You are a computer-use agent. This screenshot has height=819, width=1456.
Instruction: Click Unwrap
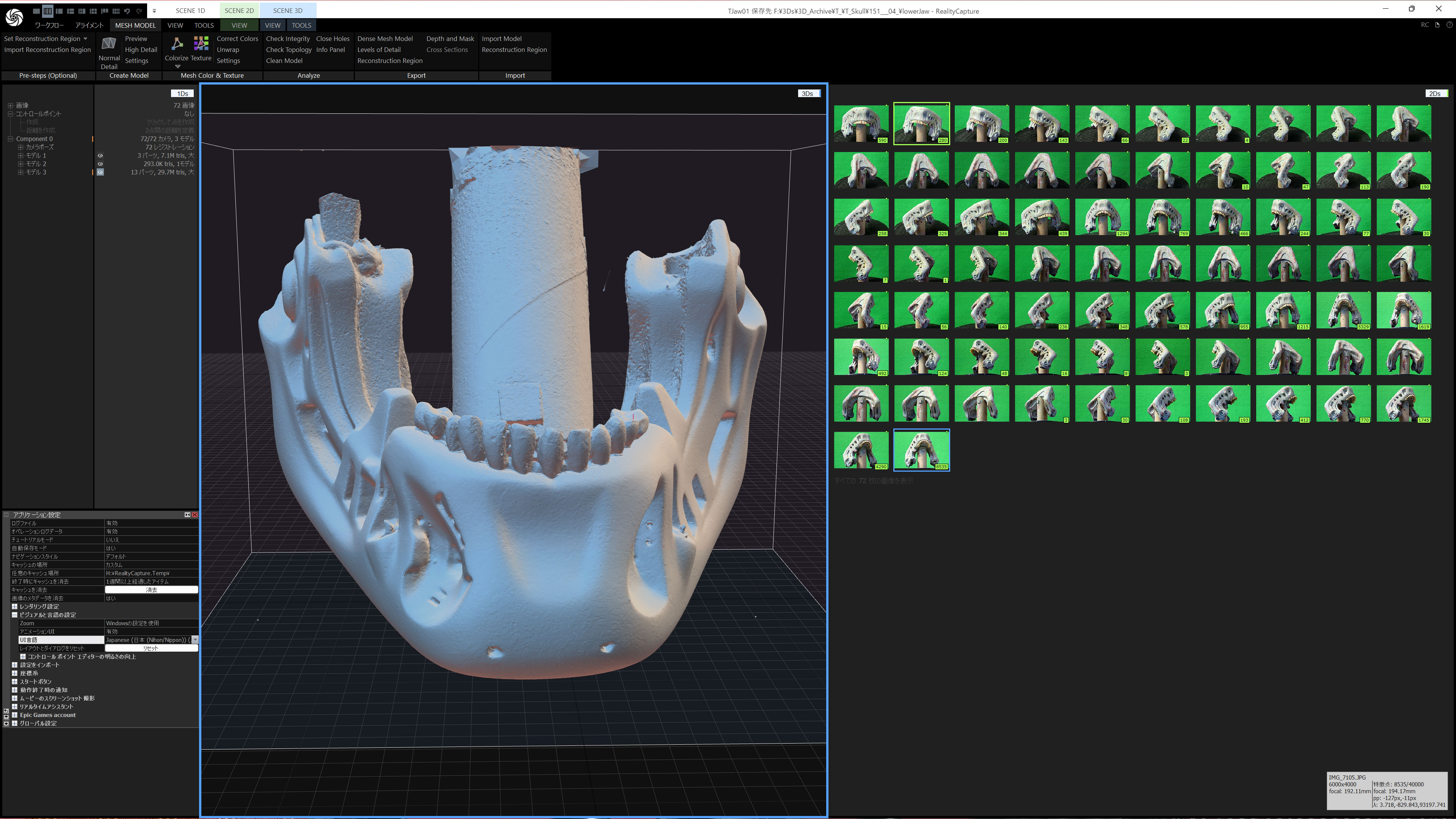click(x=228, y=50)
